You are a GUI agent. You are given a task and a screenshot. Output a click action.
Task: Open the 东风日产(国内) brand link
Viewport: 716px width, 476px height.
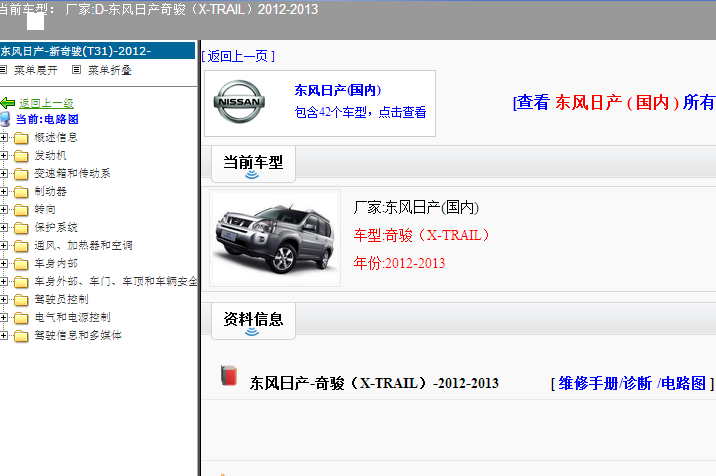337,90
